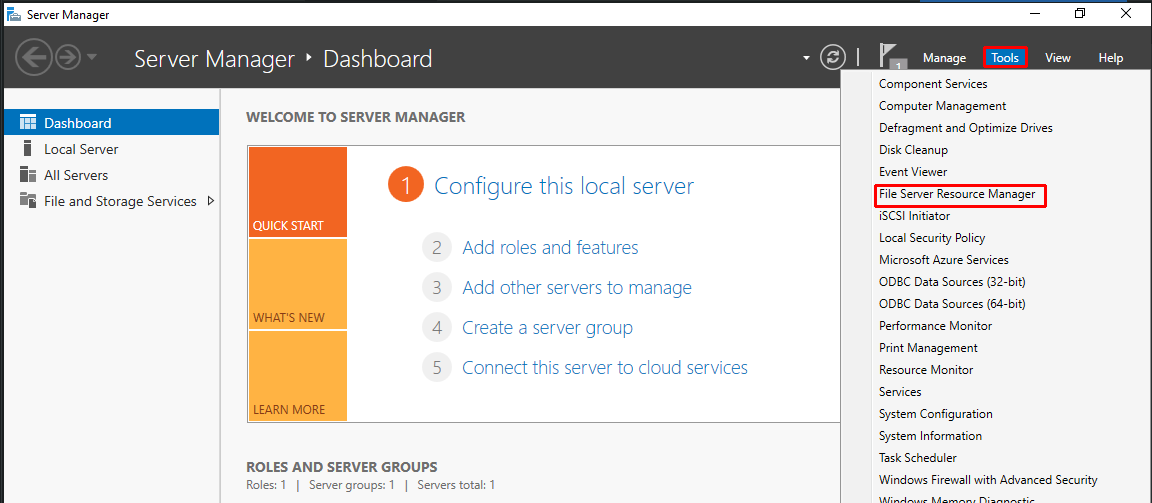Click the Add roles and features link

[550, 248]
